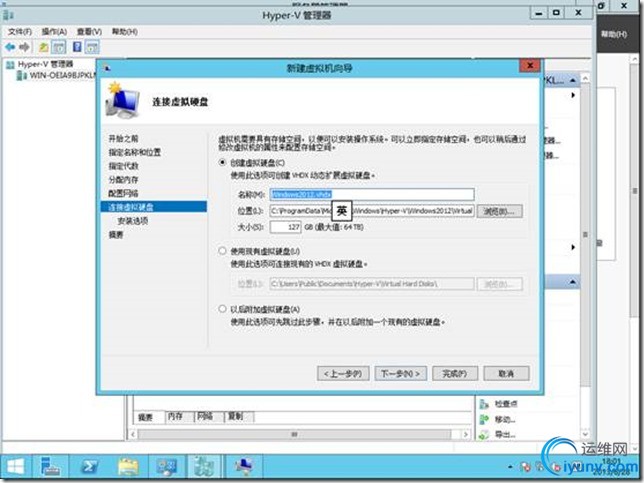Switch to the 复制 tab in details pane
Image resolution: width=644 pixels, height=483 pixels.
[x=235, y=416]
